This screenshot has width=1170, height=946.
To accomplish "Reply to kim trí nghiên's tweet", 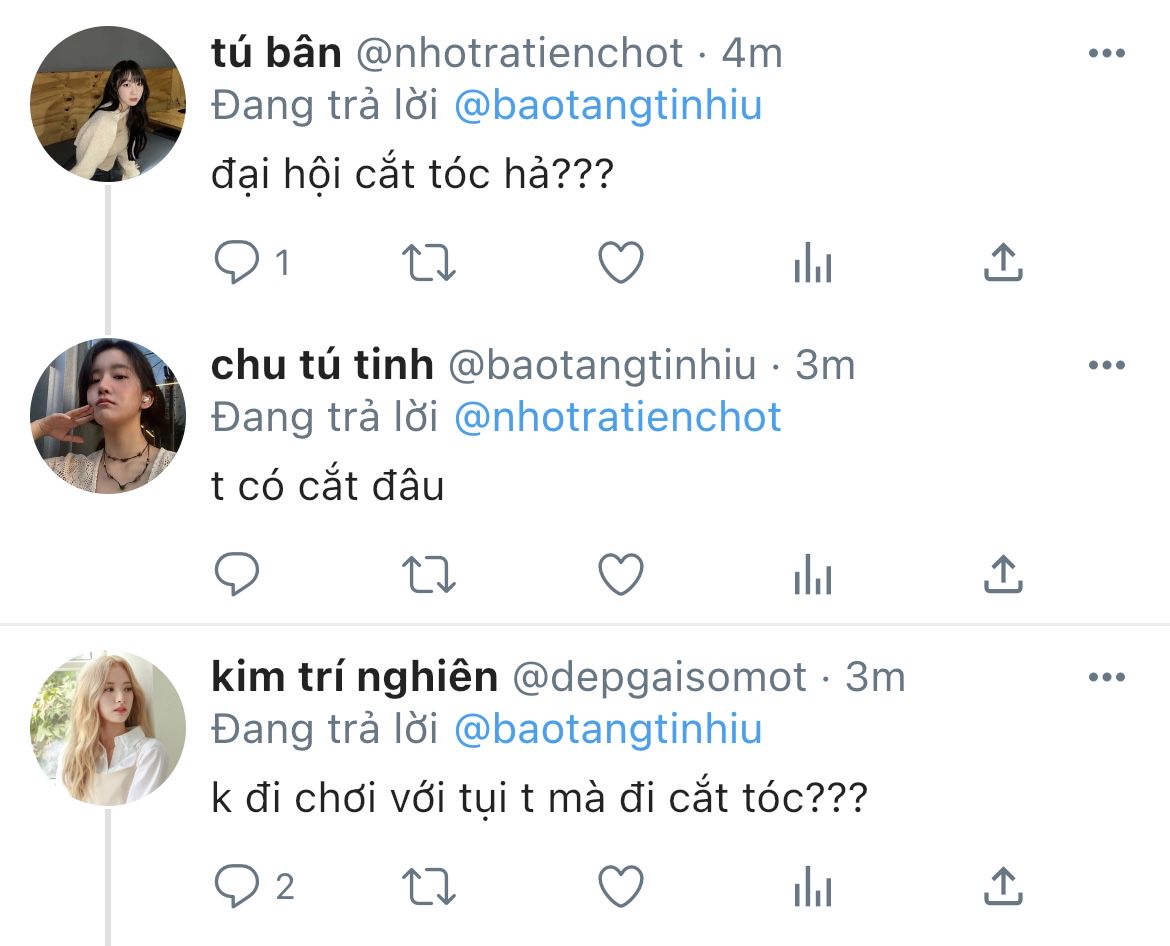I will (238, 886).
